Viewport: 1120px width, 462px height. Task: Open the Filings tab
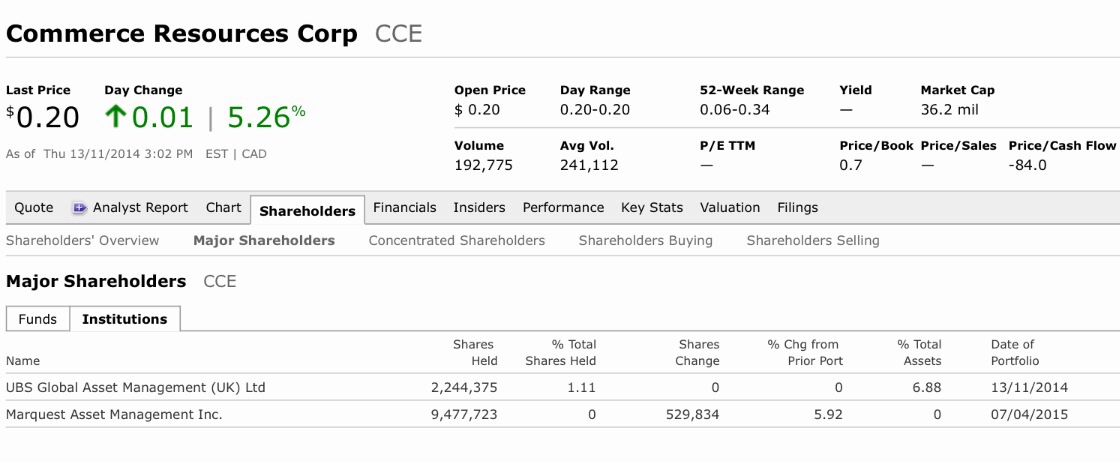(797, 208)
